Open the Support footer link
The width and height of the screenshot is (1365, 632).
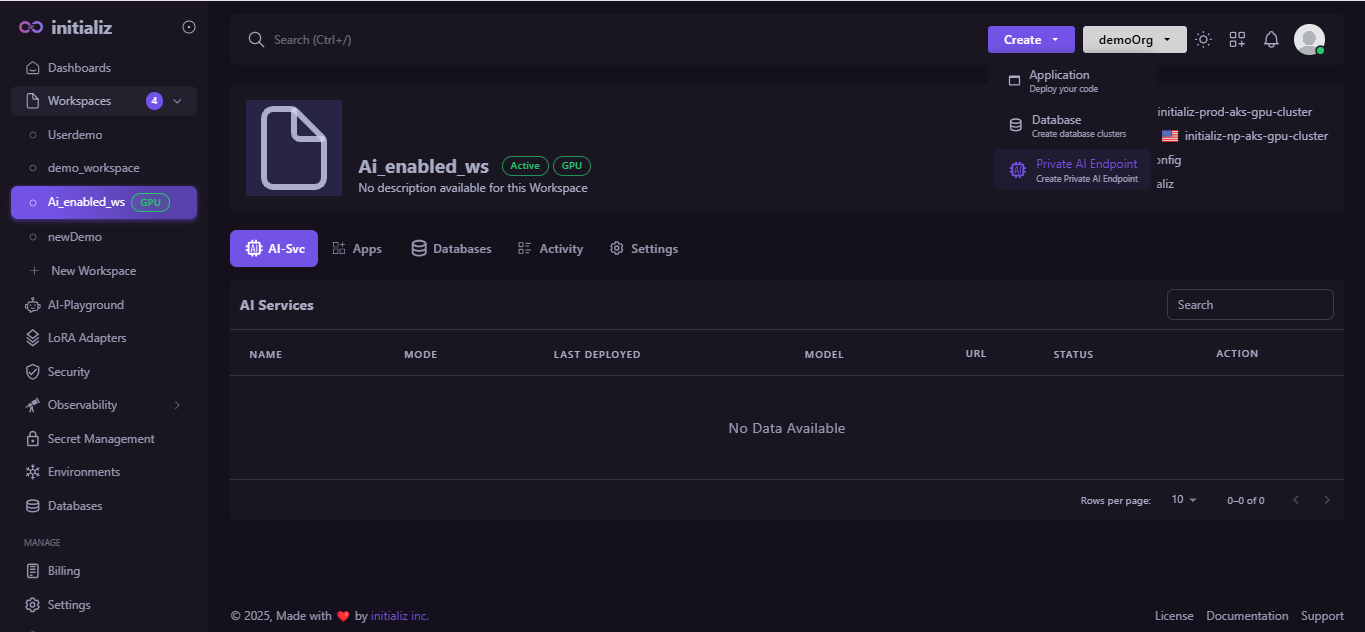[1322, 616]
